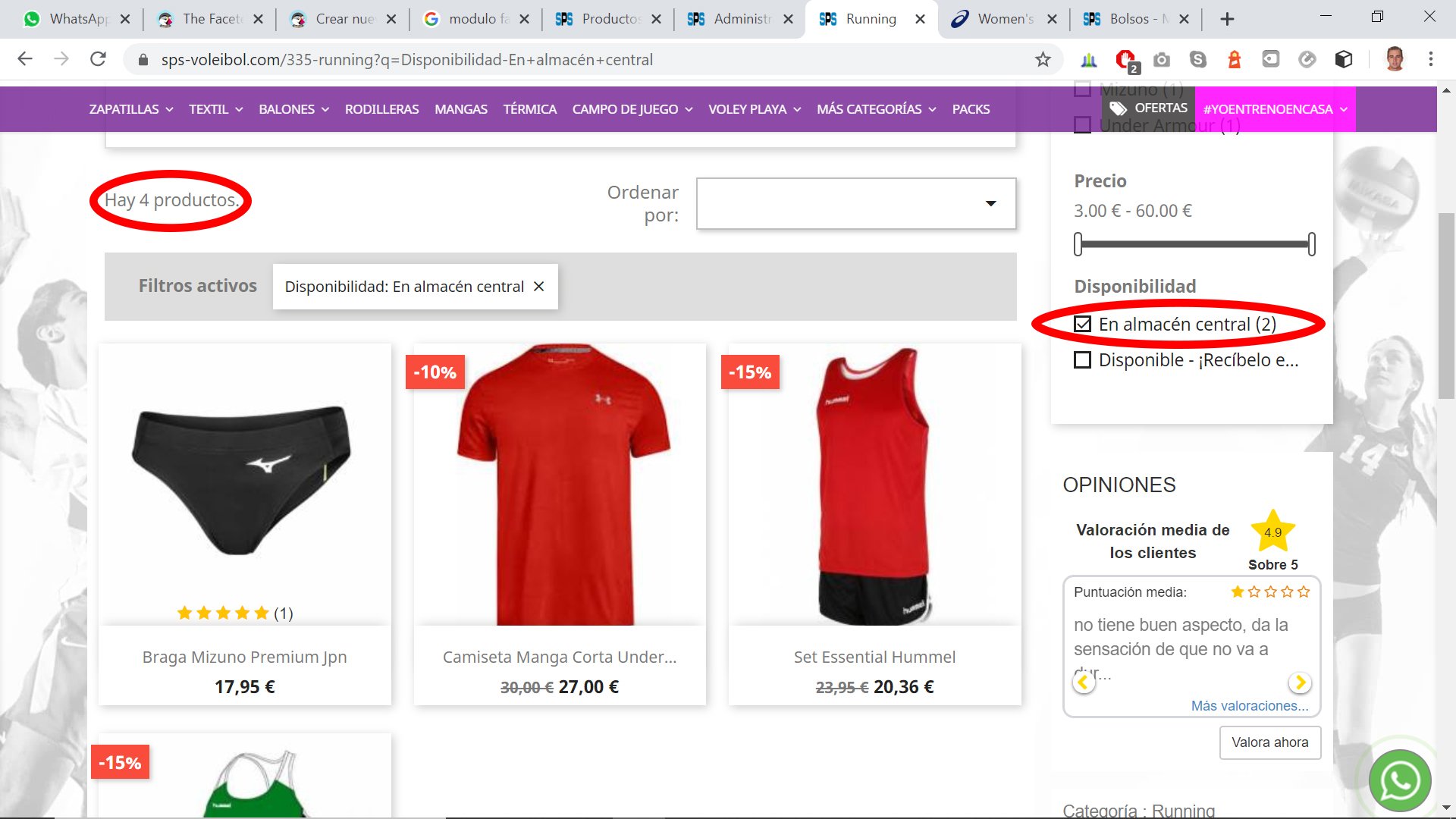Click the Skype extension icon

(1197, 59)
